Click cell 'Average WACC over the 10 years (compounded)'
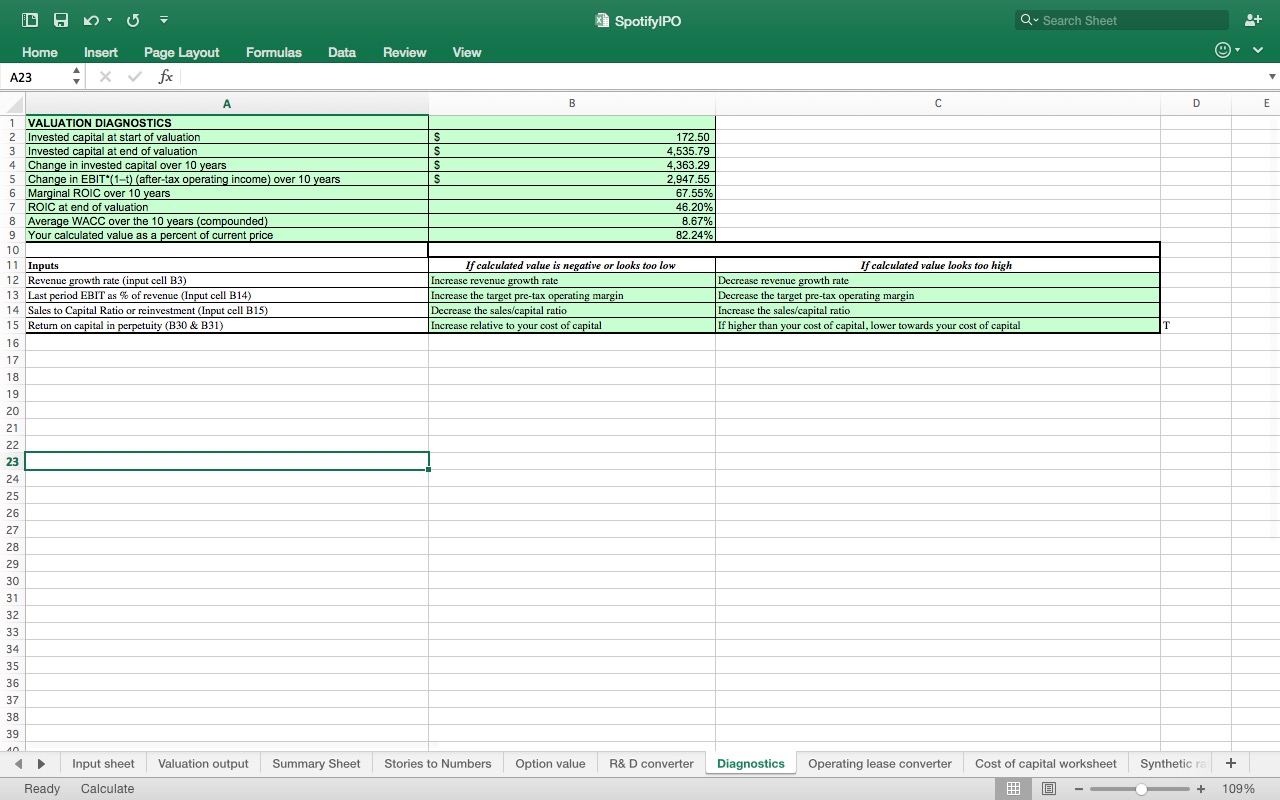Screen dimensions: 1280x800 point(227,221)
